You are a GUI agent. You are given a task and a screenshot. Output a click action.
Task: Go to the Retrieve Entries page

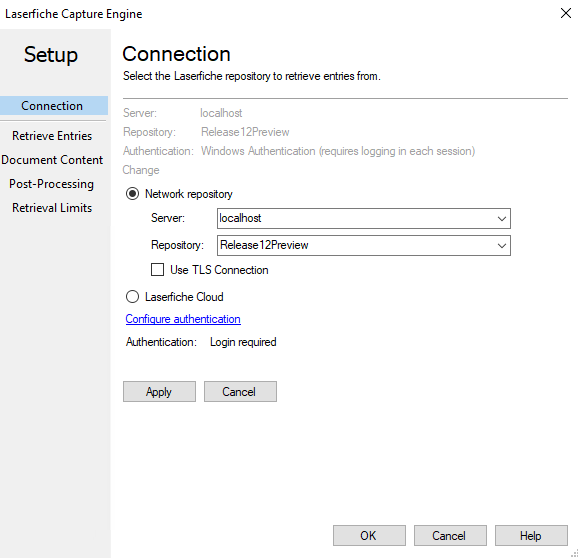tap(52, 136)
